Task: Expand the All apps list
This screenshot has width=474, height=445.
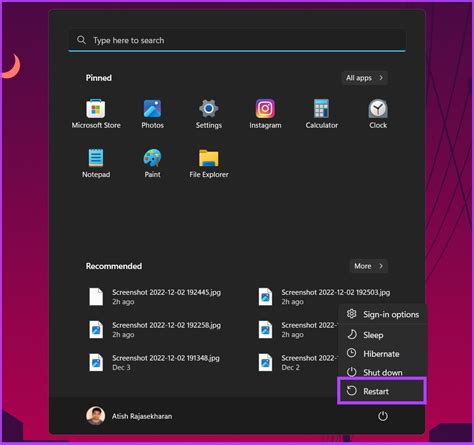Action: 364,78
